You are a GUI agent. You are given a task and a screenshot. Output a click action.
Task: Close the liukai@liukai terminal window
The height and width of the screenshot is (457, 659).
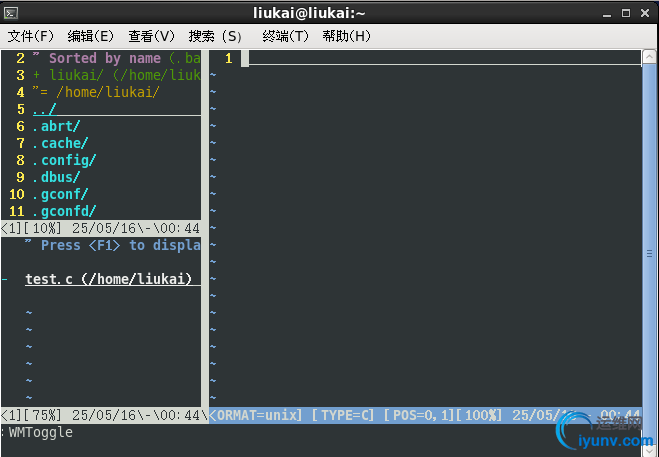pos(645,13)
